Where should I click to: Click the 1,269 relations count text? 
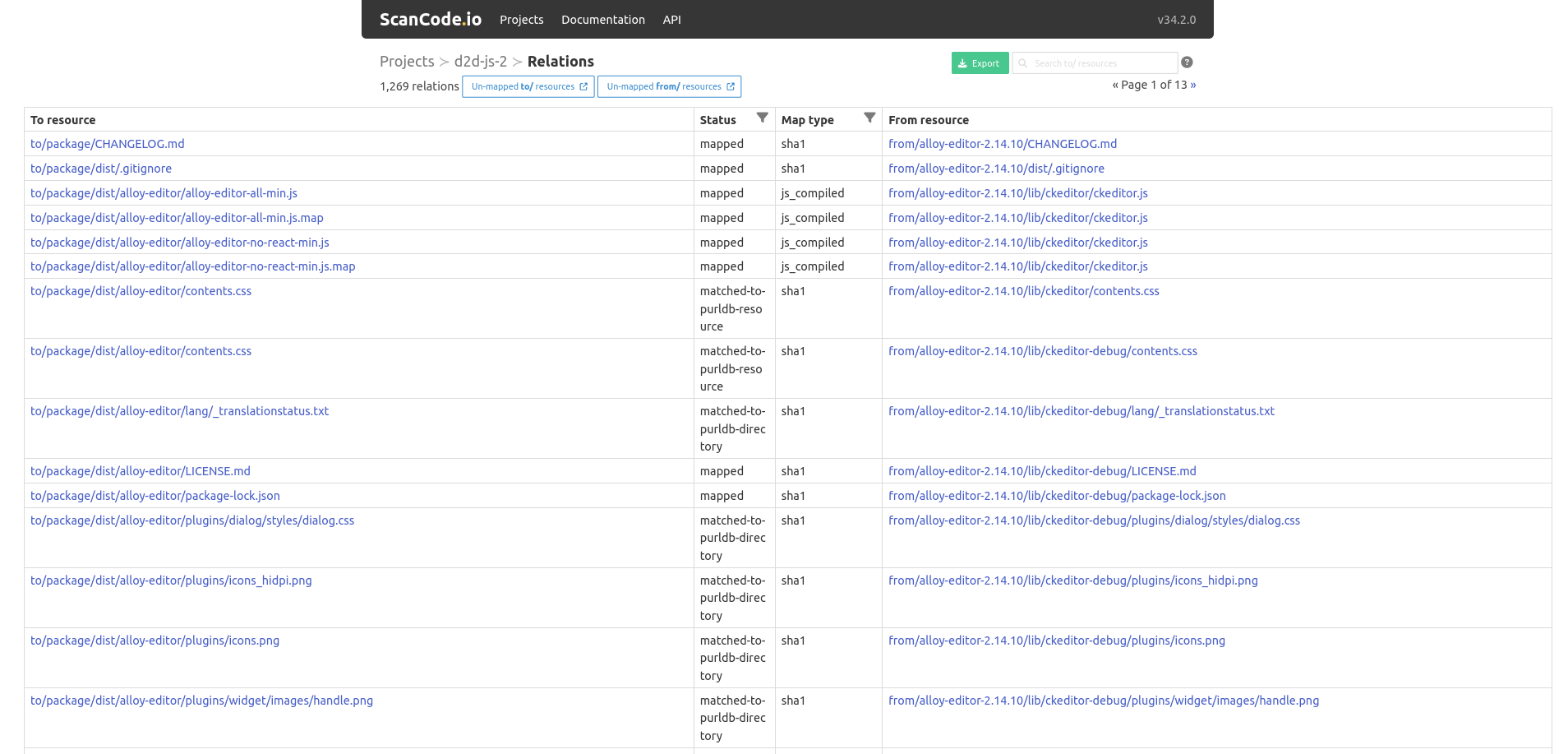419,86
